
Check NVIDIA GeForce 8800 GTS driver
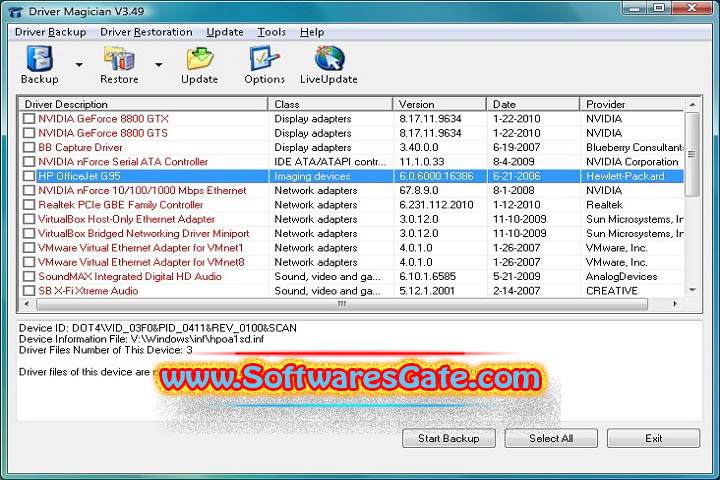pos(29,133)
